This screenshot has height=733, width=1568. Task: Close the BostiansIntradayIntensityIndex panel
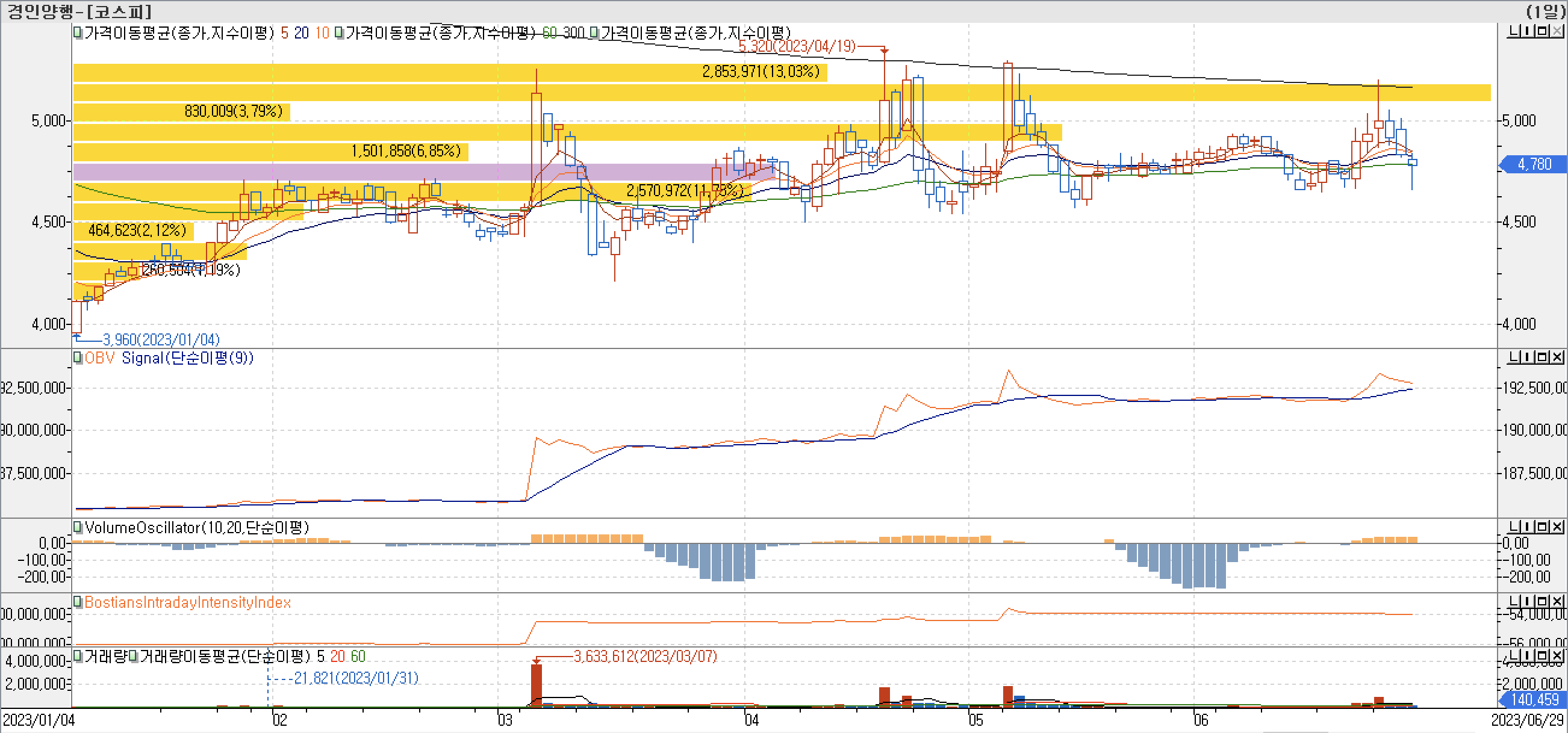[x=1557, y=601]
